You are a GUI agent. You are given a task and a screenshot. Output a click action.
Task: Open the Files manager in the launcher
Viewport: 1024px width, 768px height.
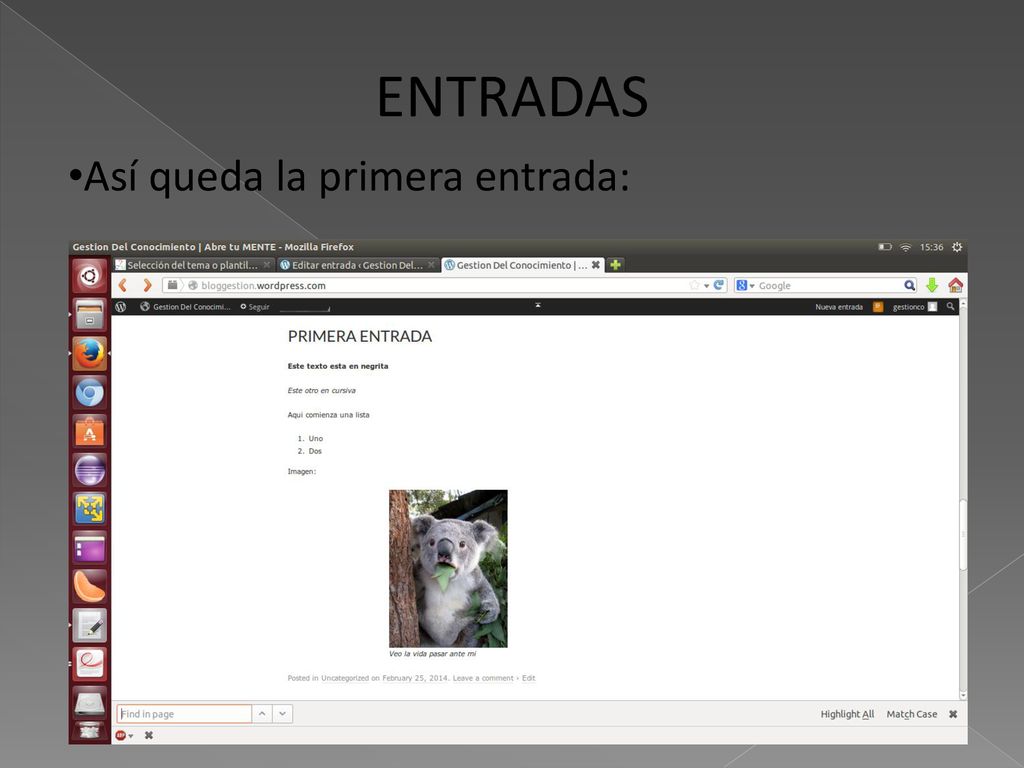click(x=89, y=315)
